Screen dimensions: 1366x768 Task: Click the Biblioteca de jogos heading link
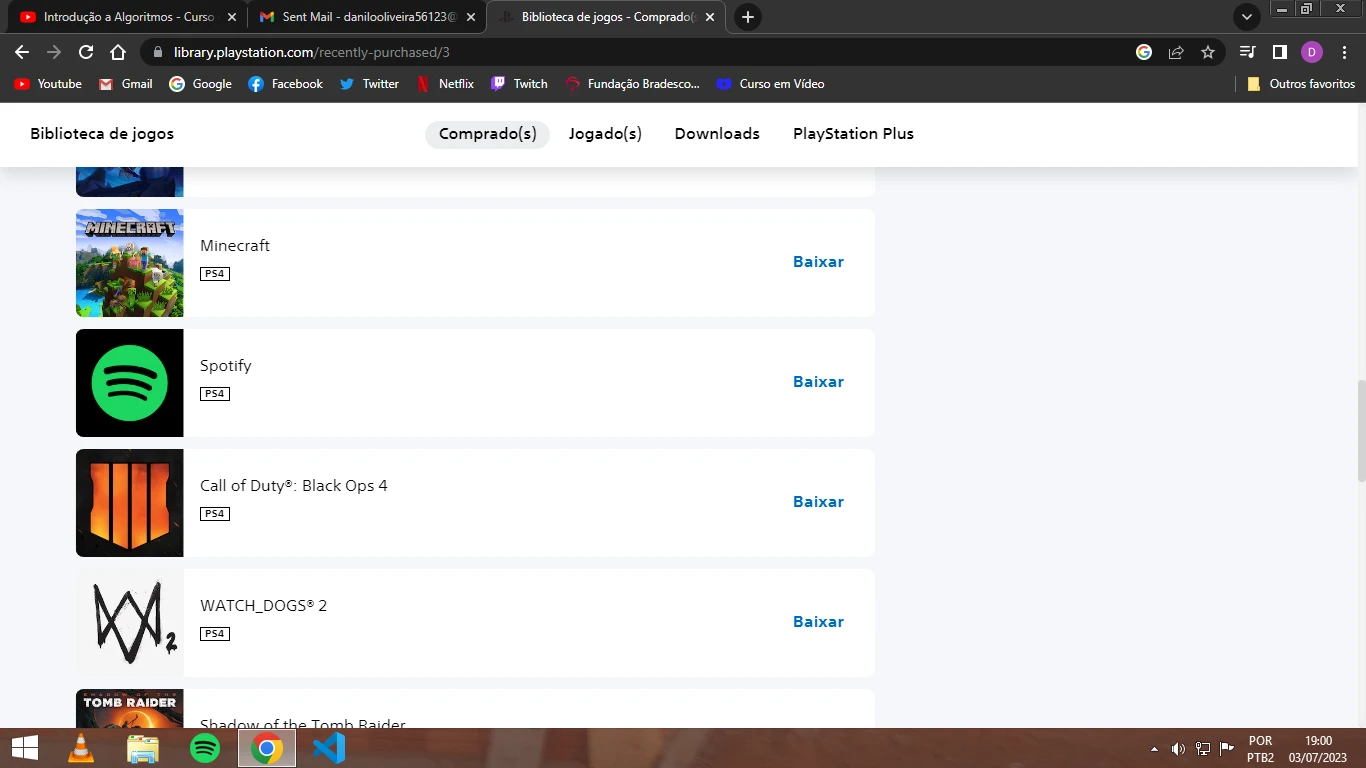(102, 134)
